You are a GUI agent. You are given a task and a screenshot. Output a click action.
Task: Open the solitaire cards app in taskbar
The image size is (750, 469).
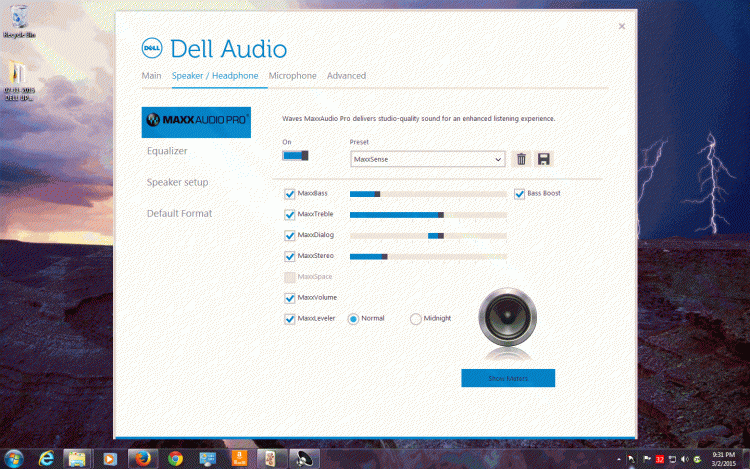pyautogui.click(x=271, y=459)
